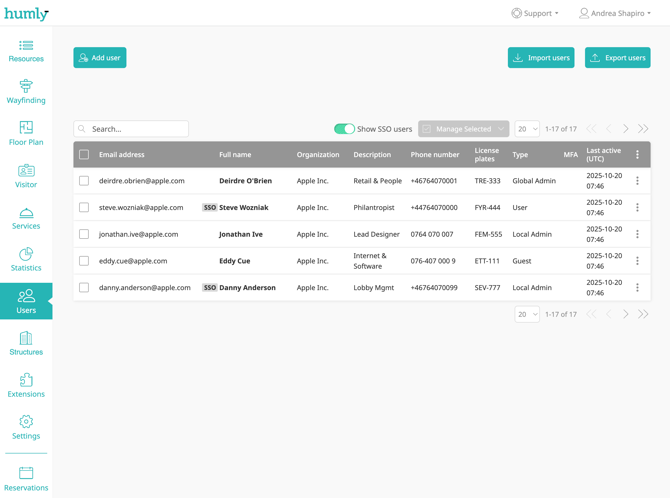Image resolution: width=670 pixels, height=498 pixels.
Task: Select all users with header checkbox
Action: pos(84,155)
